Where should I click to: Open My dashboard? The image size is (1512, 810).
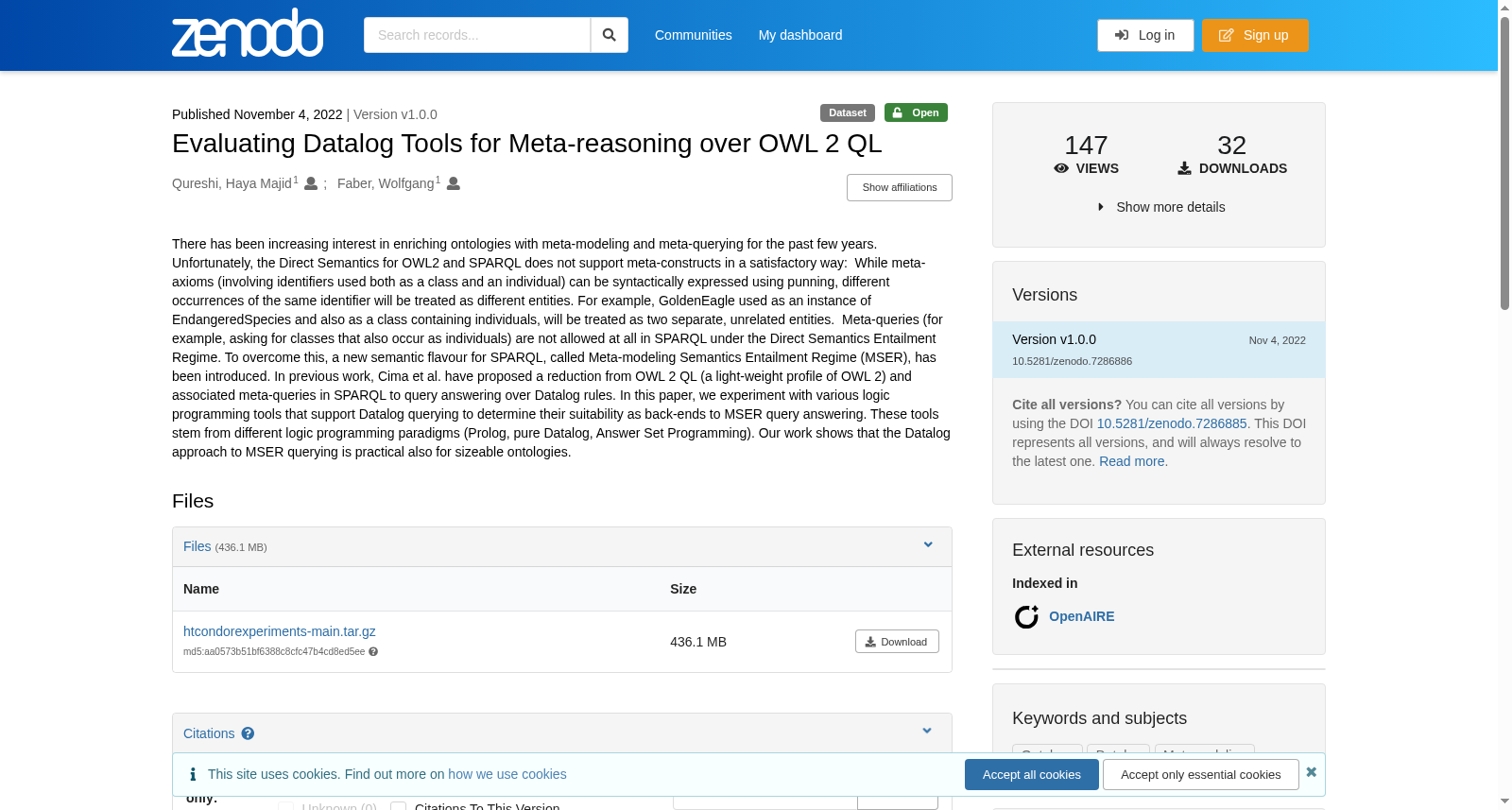pos(800,35)
